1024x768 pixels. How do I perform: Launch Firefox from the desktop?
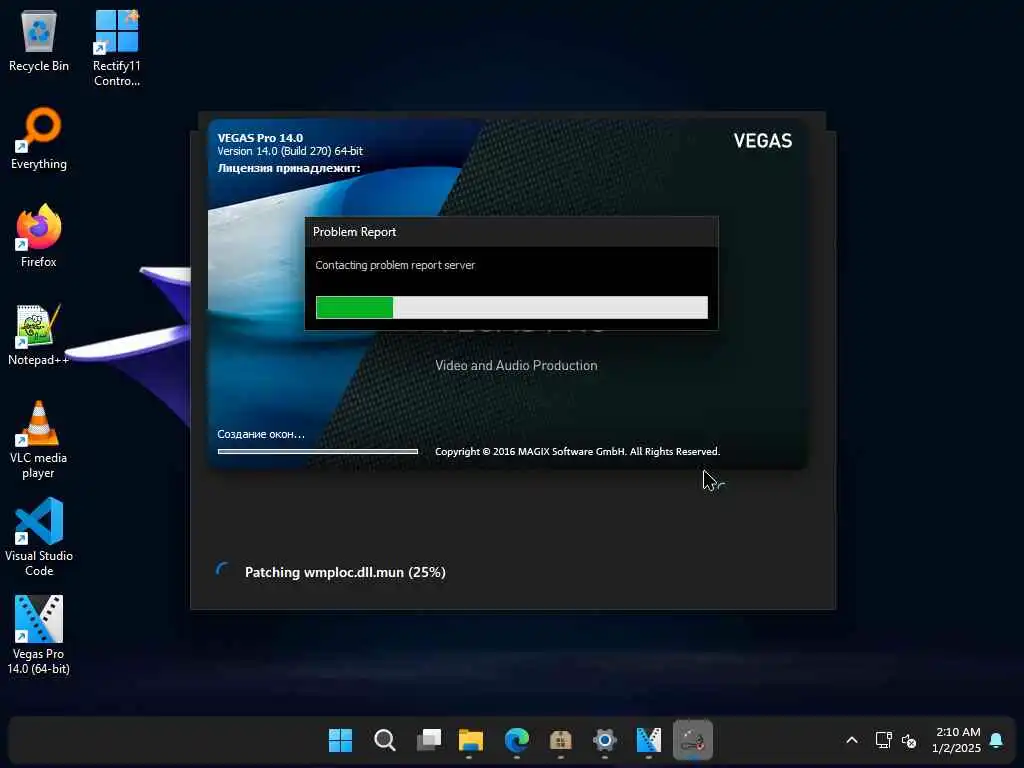click(x=39, y=236)
